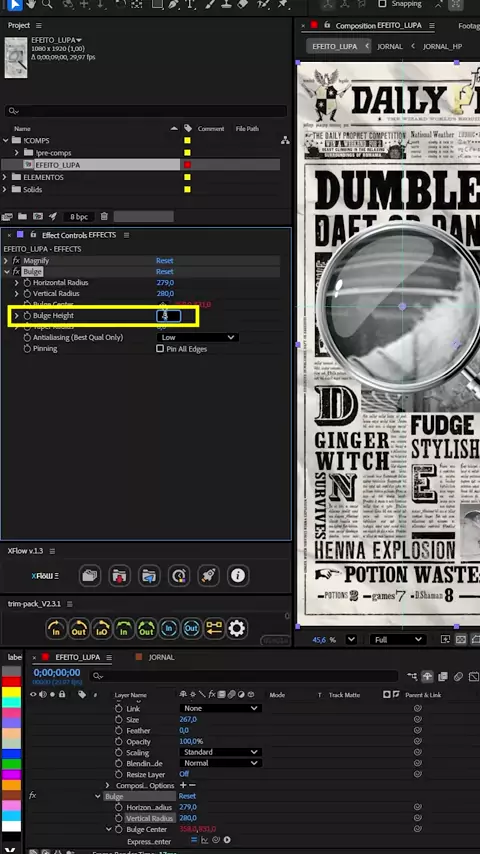
Task: Go to JORNAL_HP breadcrumb in viewer
Action: (442, 46)
